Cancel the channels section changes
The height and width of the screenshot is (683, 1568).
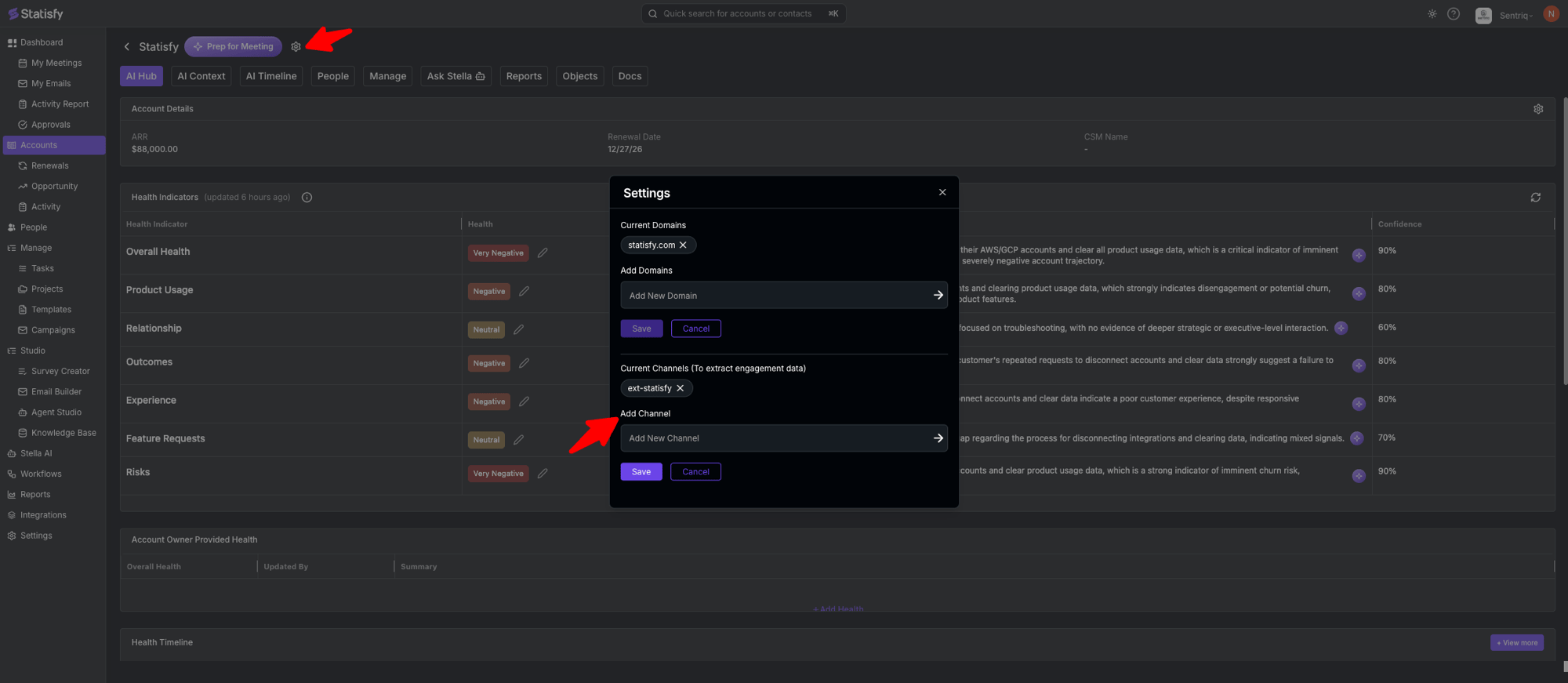point(695,471)
